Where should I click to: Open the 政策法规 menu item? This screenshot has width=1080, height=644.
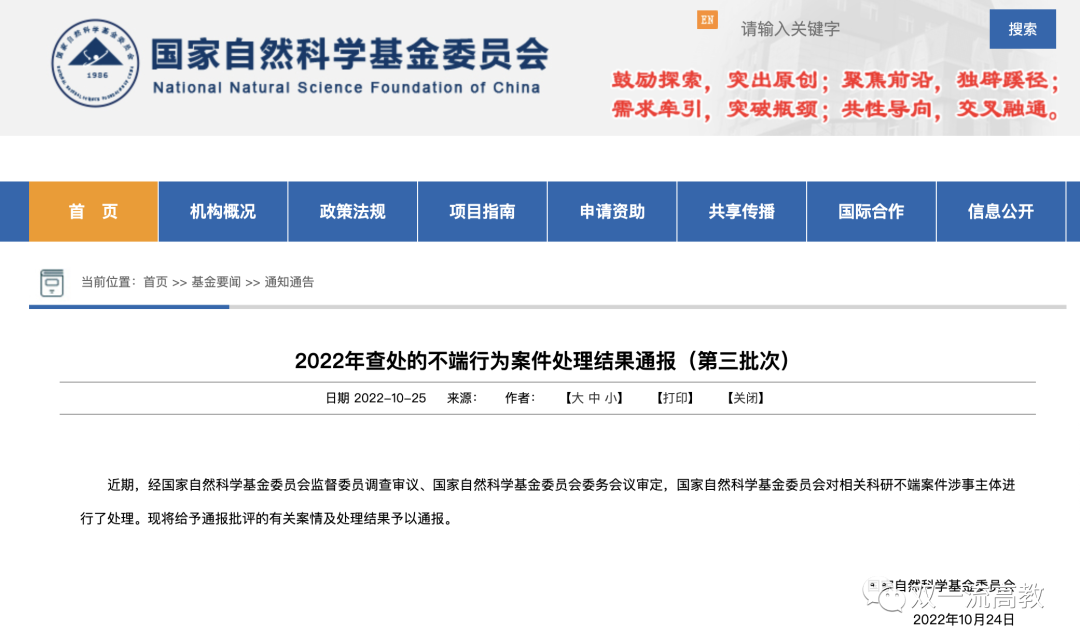352,212
